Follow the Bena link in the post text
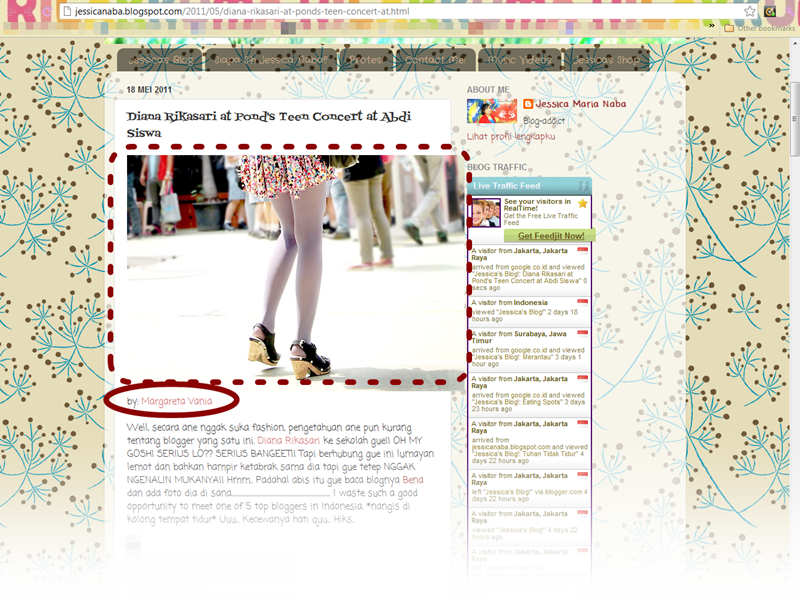 [x=413, y=480]
